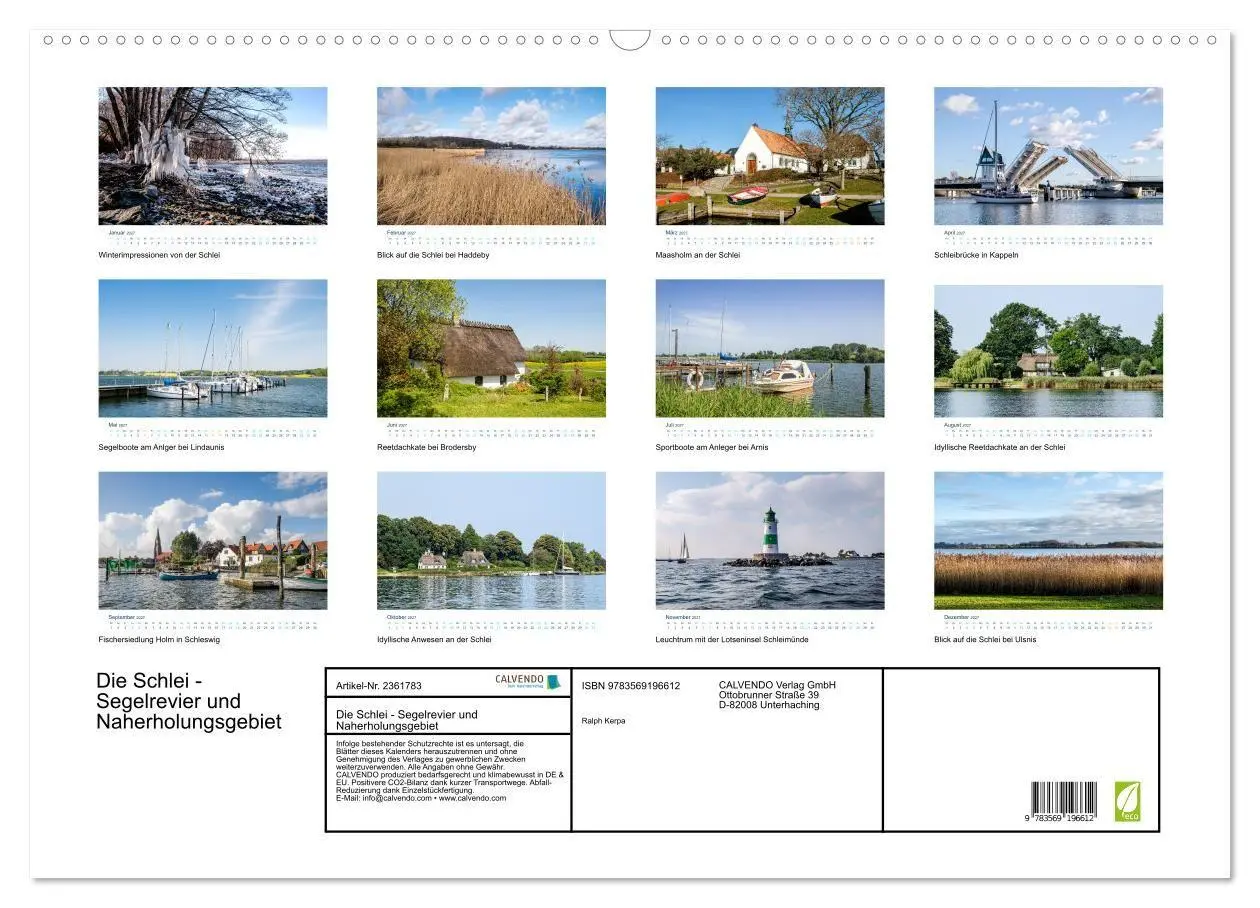The width and height of the screenshot is (1260, 908).
Task: Open the Idyllische Anwesen photo
Action: coord(491,541)
